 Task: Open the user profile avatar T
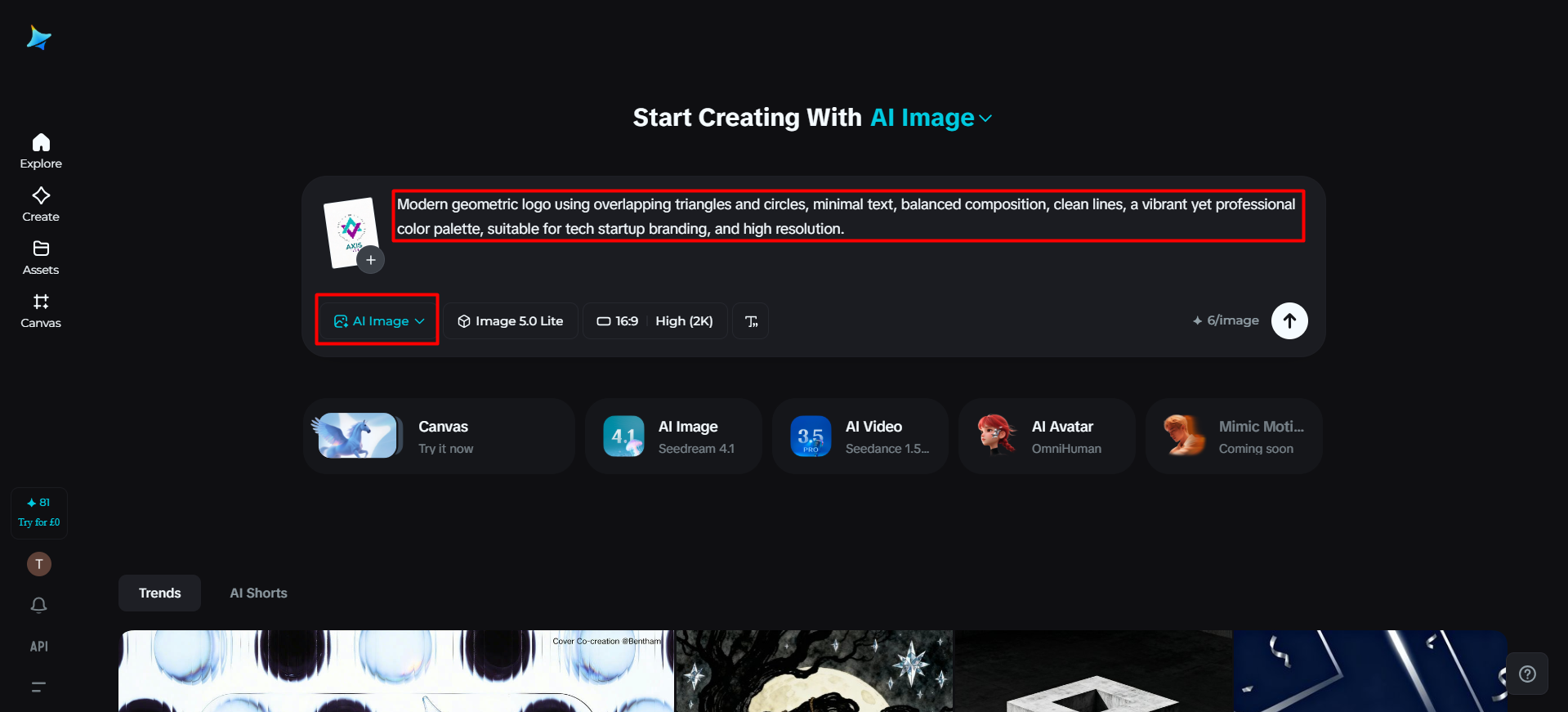[39, 564]
